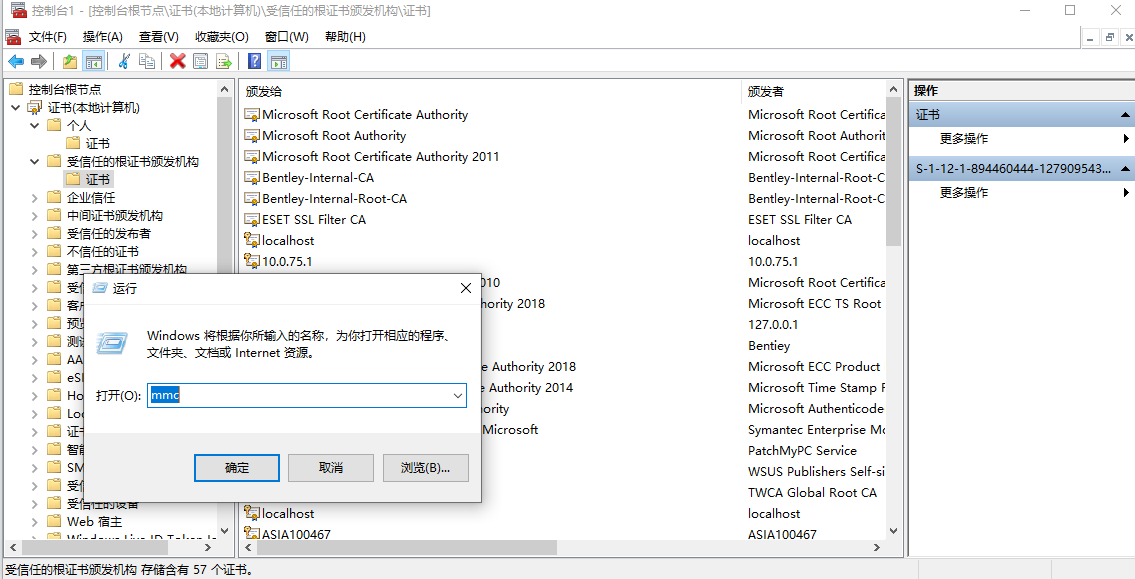Click the red X Delete toolbar icon

[x=178, y=62]
